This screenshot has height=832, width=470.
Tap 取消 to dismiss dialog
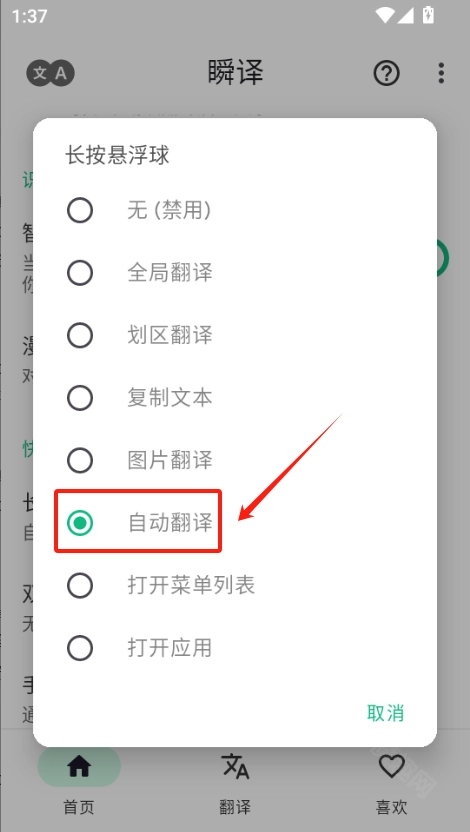[x=386, y=713]
